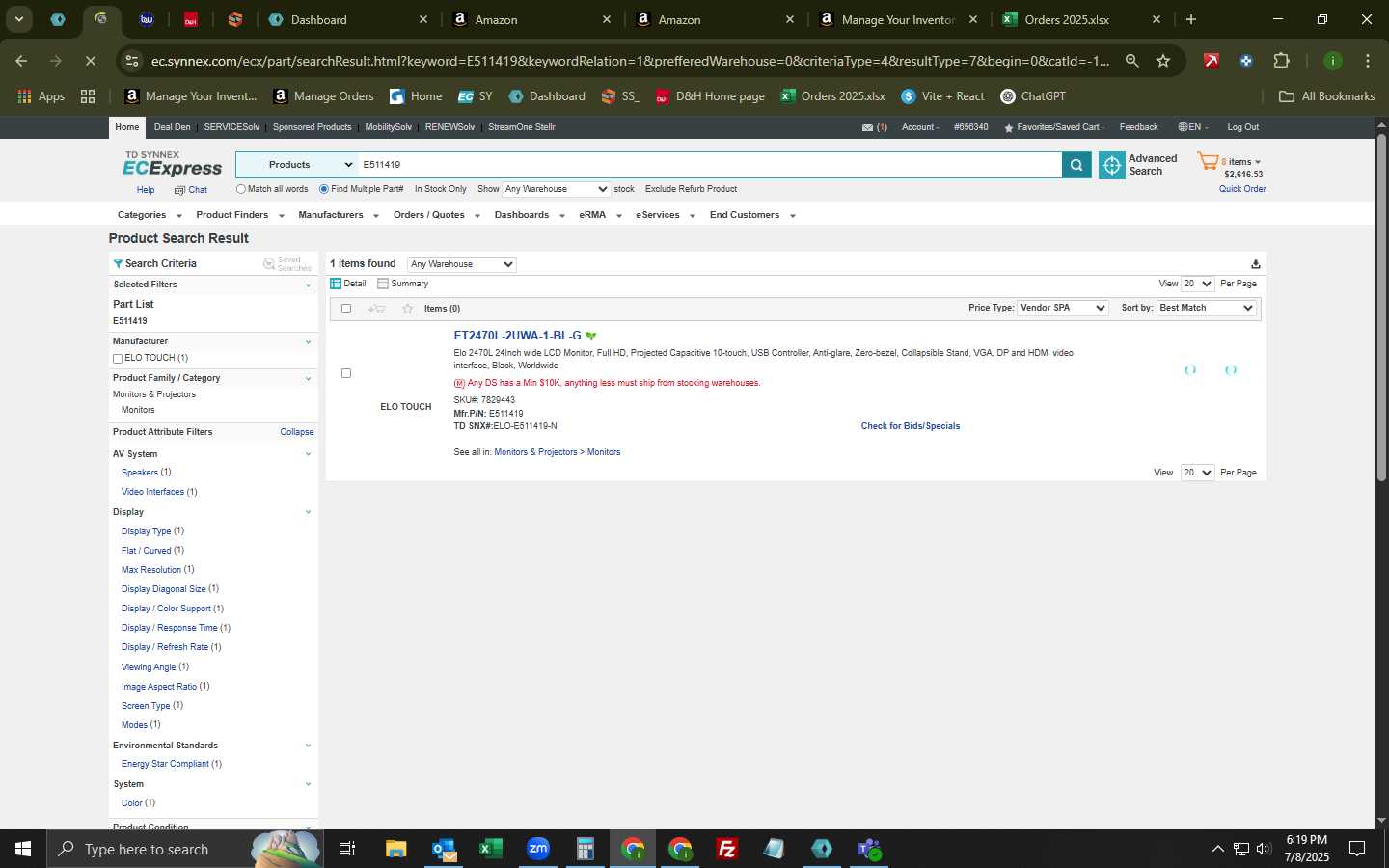Viewport: 1389px width, 868px height.
Task: Click the export download icon
Action: (1255, 264)
